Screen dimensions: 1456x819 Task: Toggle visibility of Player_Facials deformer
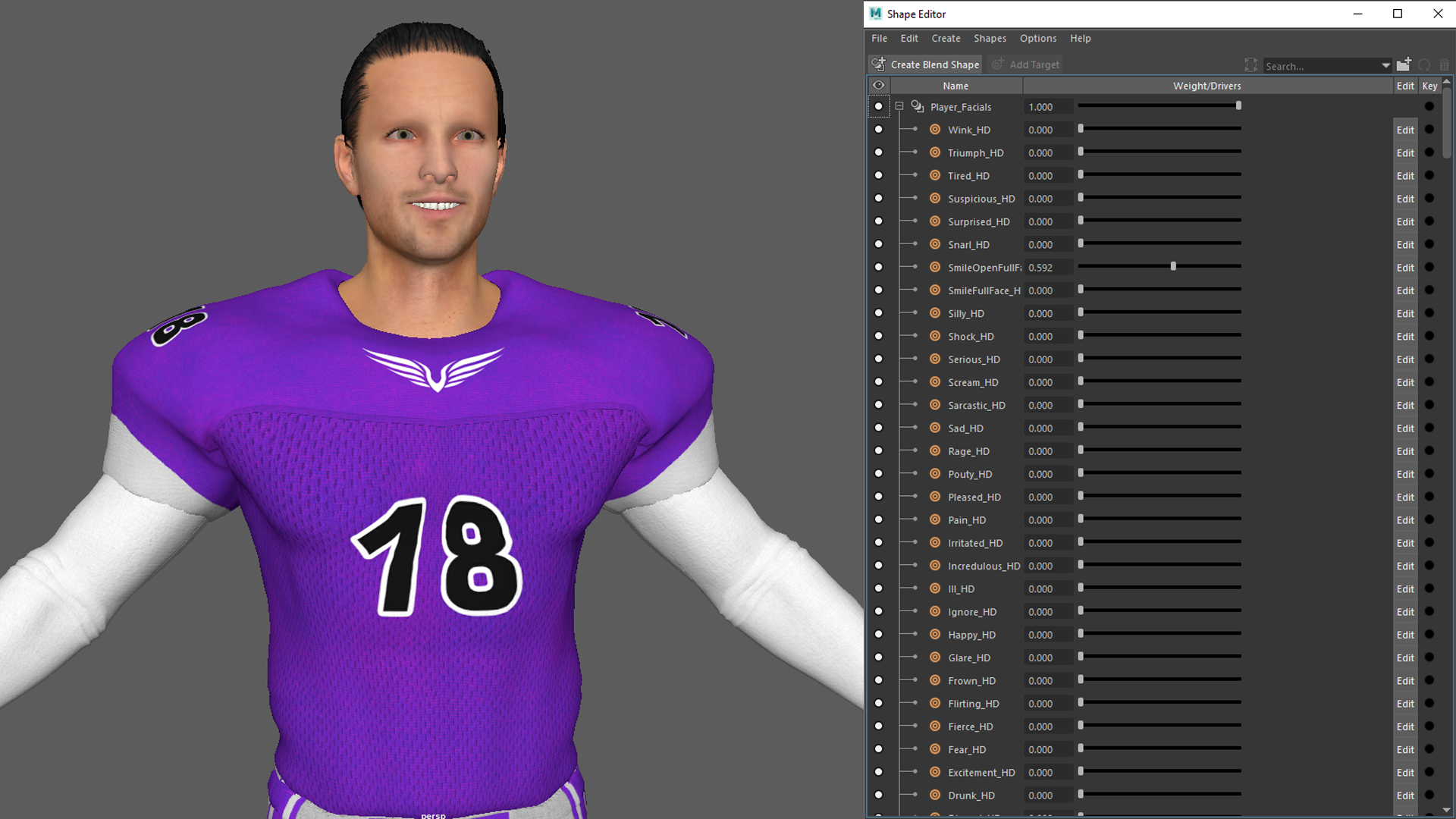click(878, 107)
